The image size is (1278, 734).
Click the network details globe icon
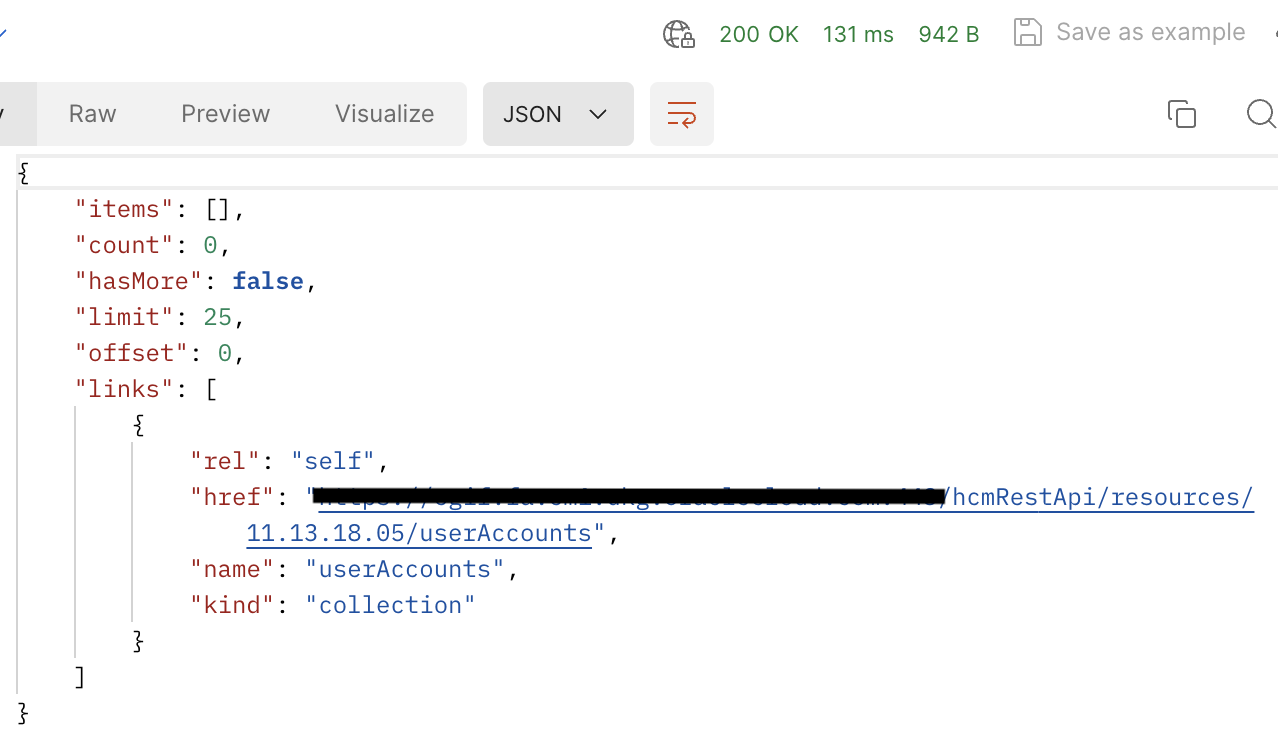tap(678, 33)
